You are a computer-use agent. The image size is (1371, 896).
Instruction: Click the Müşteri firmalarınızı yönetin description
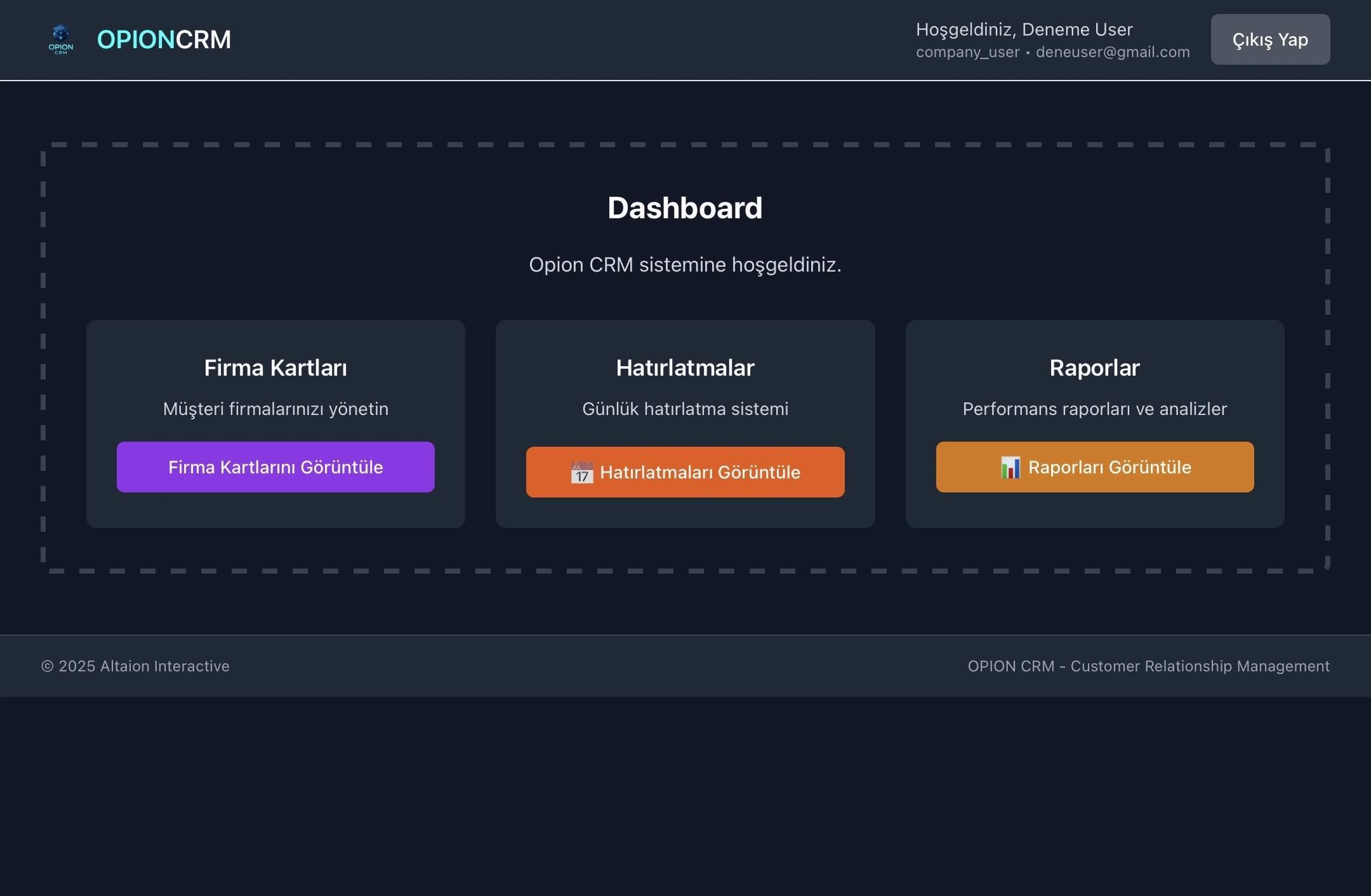point(275,409)
